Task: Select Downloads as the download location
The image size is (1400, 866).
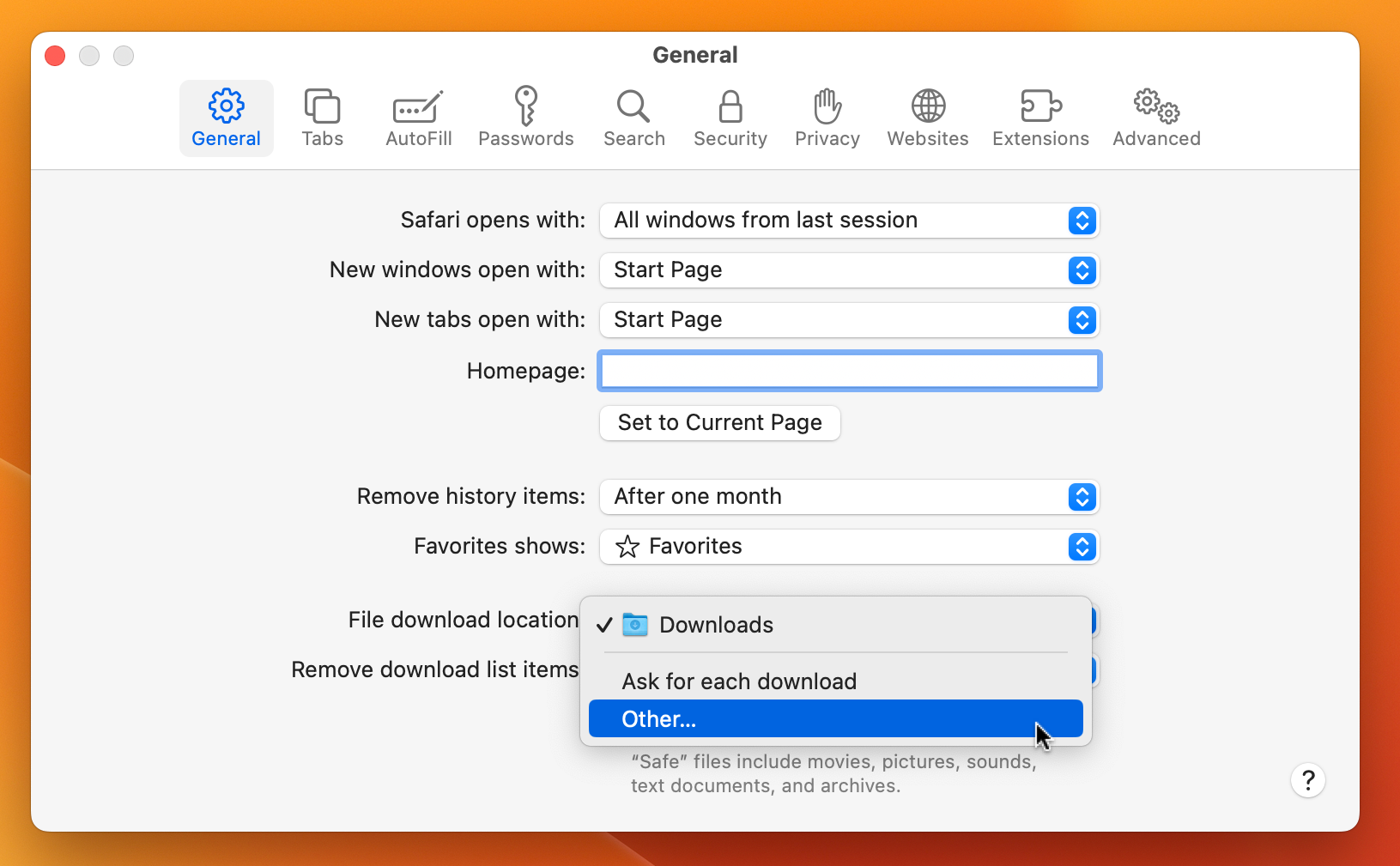Action: click(x=716, y=625)
